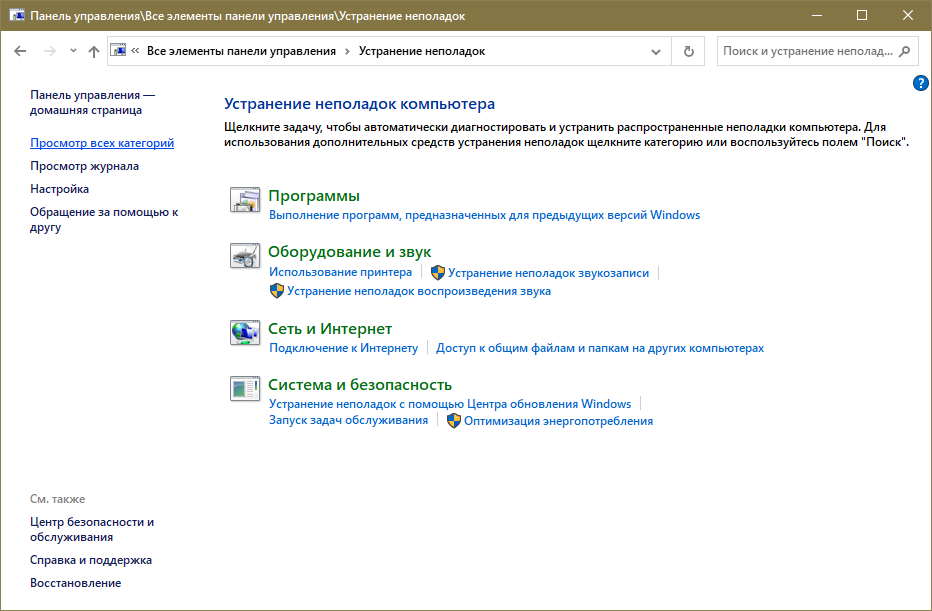Click the refresh button in the address bar
932x611 pixels.
click(x=688, y=51)
